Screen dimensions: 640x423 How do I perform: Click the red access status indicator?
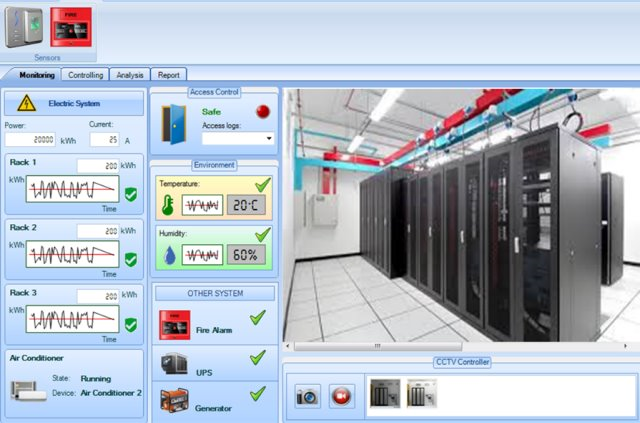(263, 112)
